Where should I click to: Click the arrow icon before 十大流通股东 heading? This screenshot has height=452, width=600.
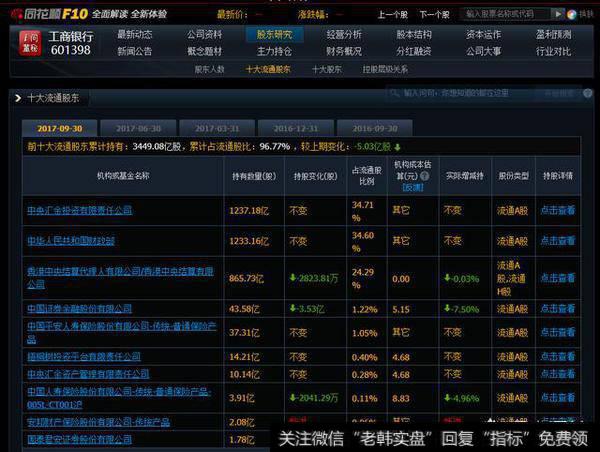(18, 98)
